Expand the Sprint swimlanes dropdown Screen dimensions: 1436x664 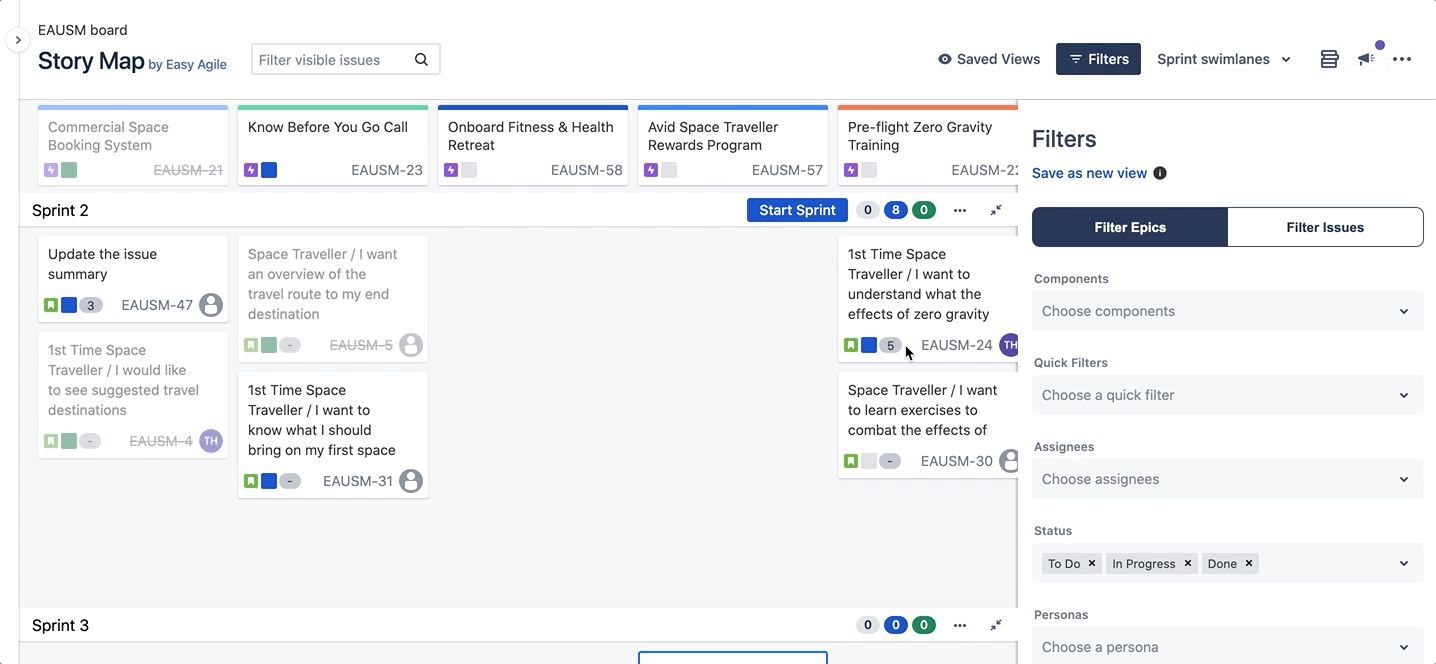(x=1224, y=59)
